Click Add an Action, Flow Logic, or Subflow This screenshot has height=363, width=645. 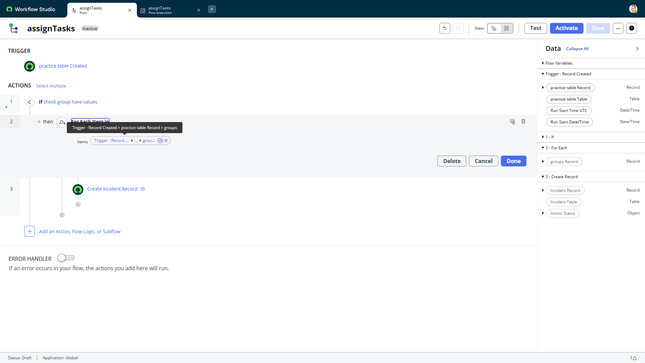(79, 232)
